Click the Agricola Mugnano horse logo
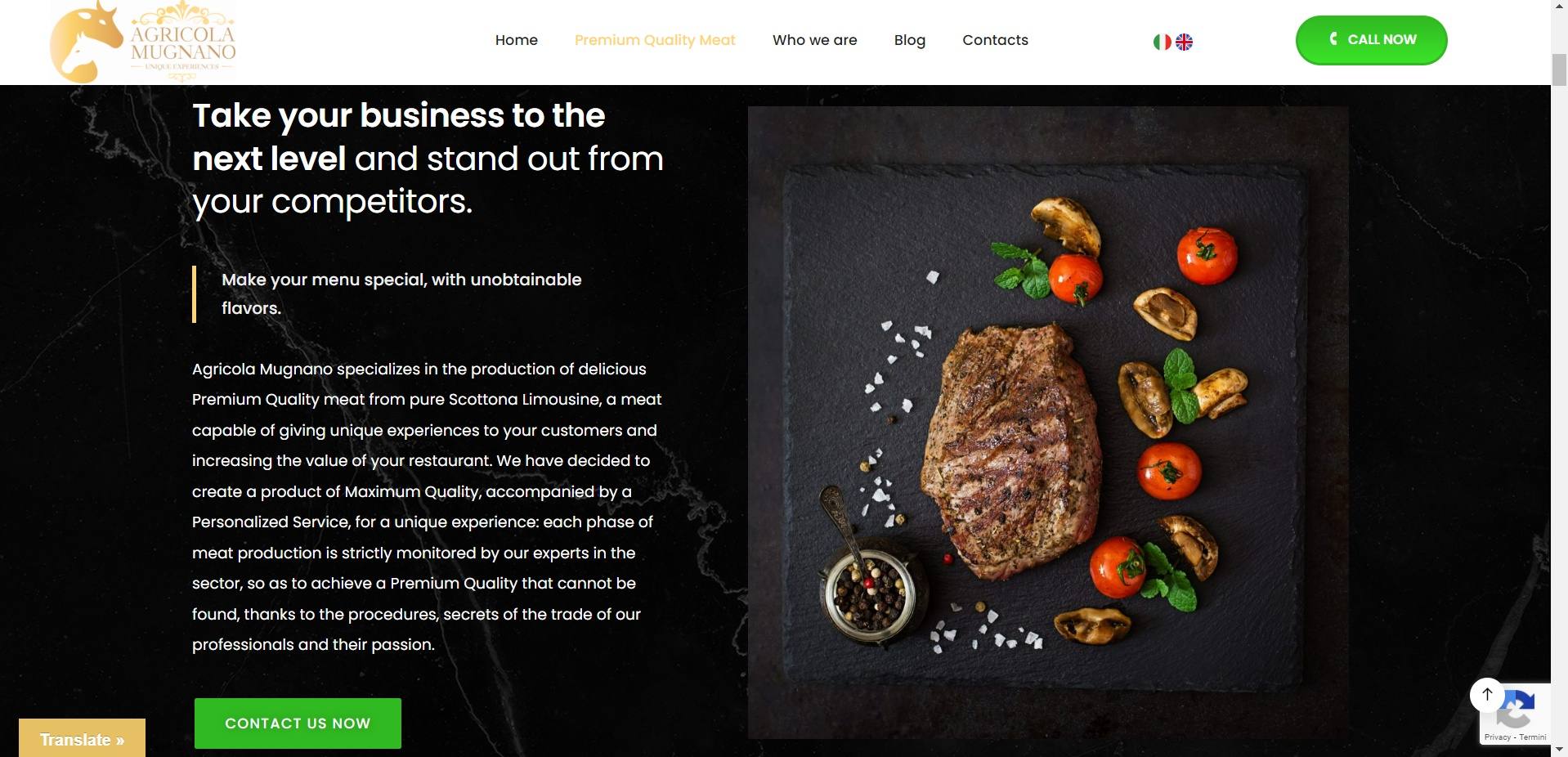The width and height of the screenshot is (1568, 757). pos(143,42)
